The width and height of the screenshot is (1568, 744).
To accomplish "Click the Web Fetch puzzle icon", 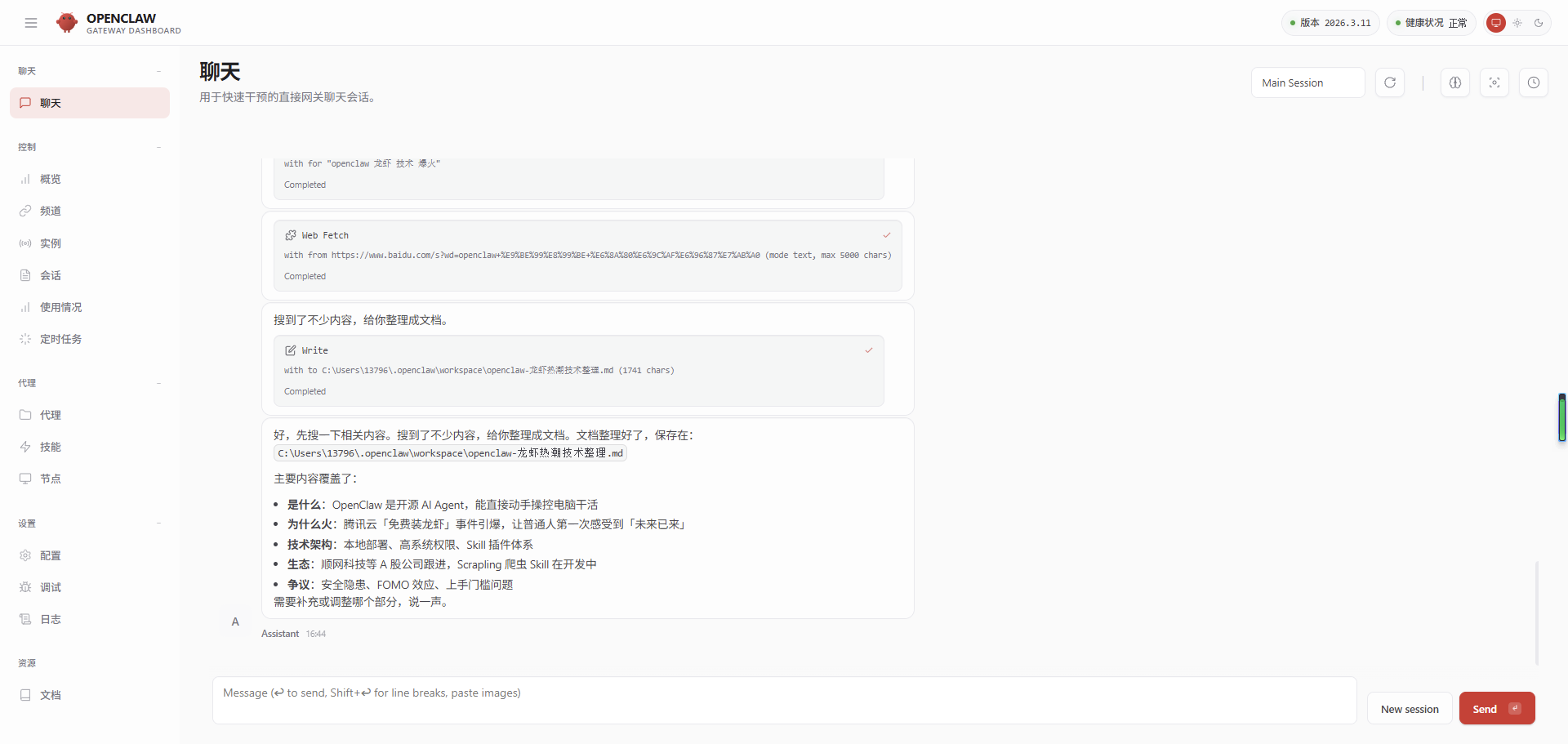I will (291, 235).
